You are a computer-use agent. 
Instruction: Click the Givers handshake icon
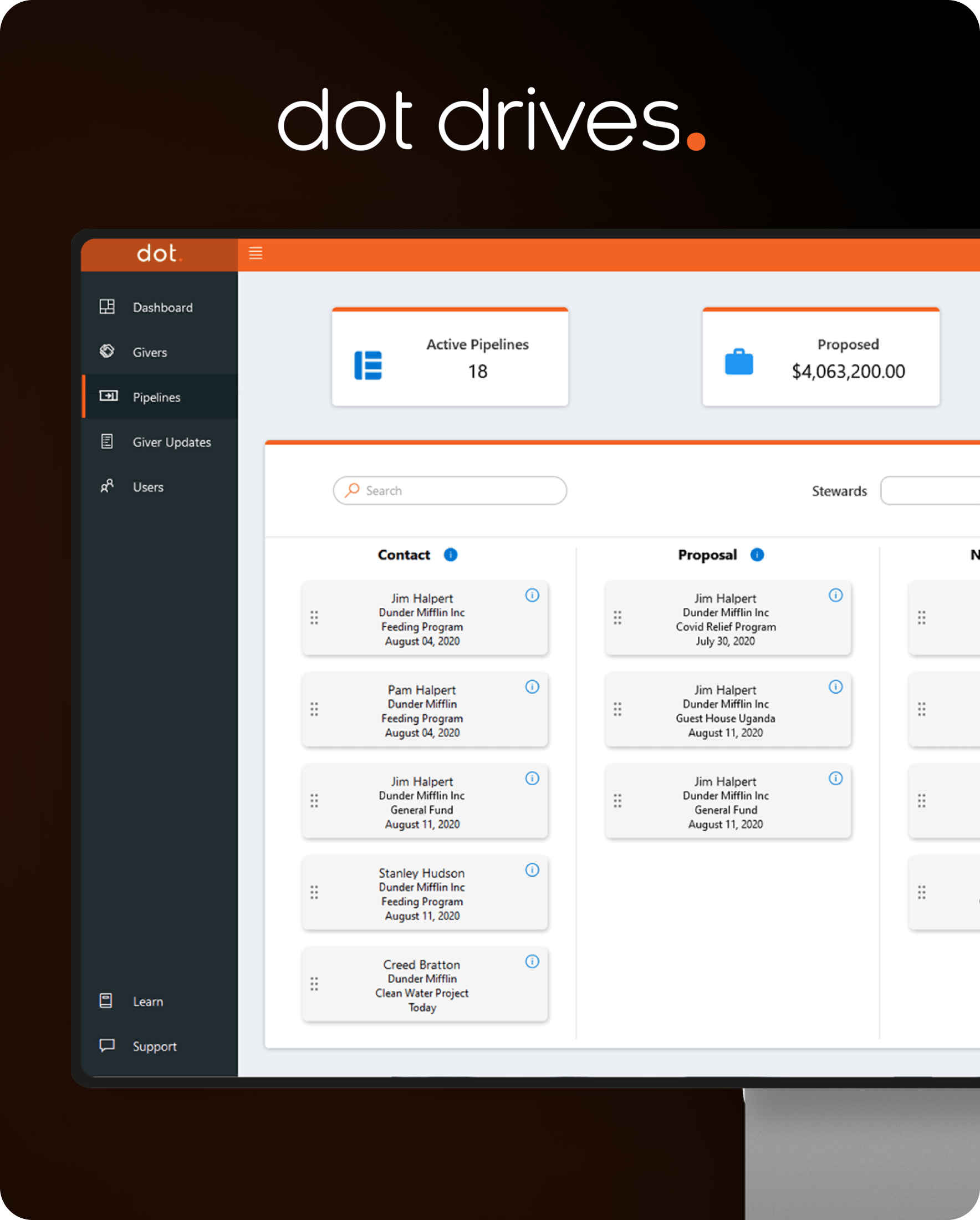(107, 352)
